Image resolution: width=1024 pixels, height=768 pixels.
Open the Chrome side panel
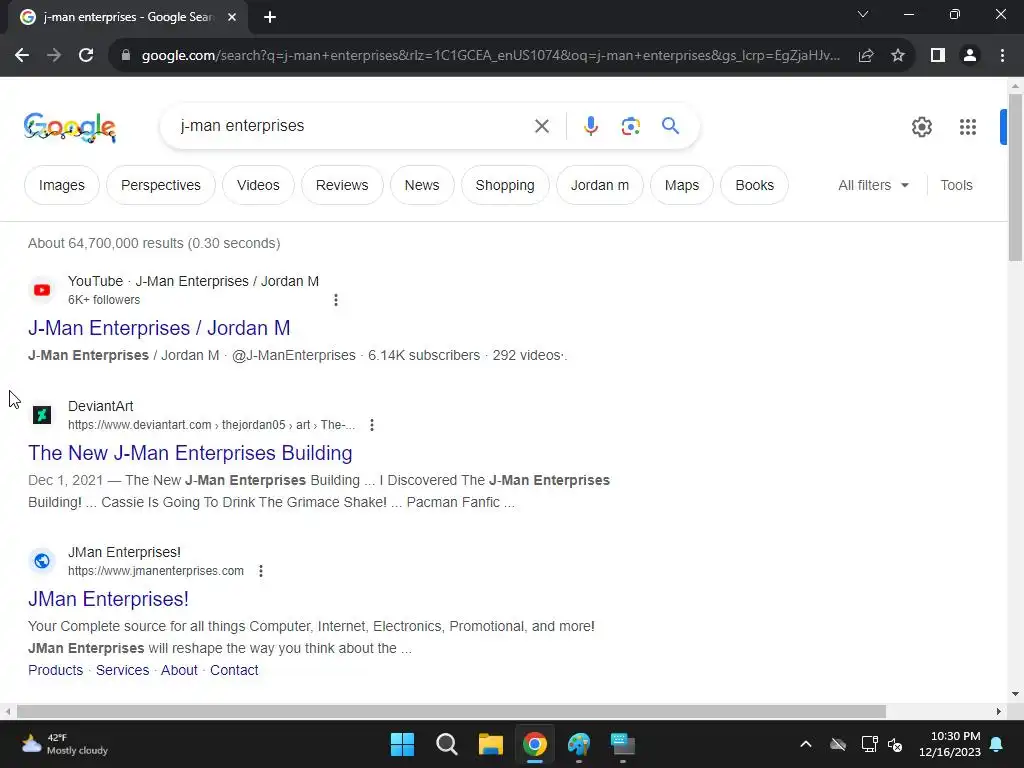point(938,56)
